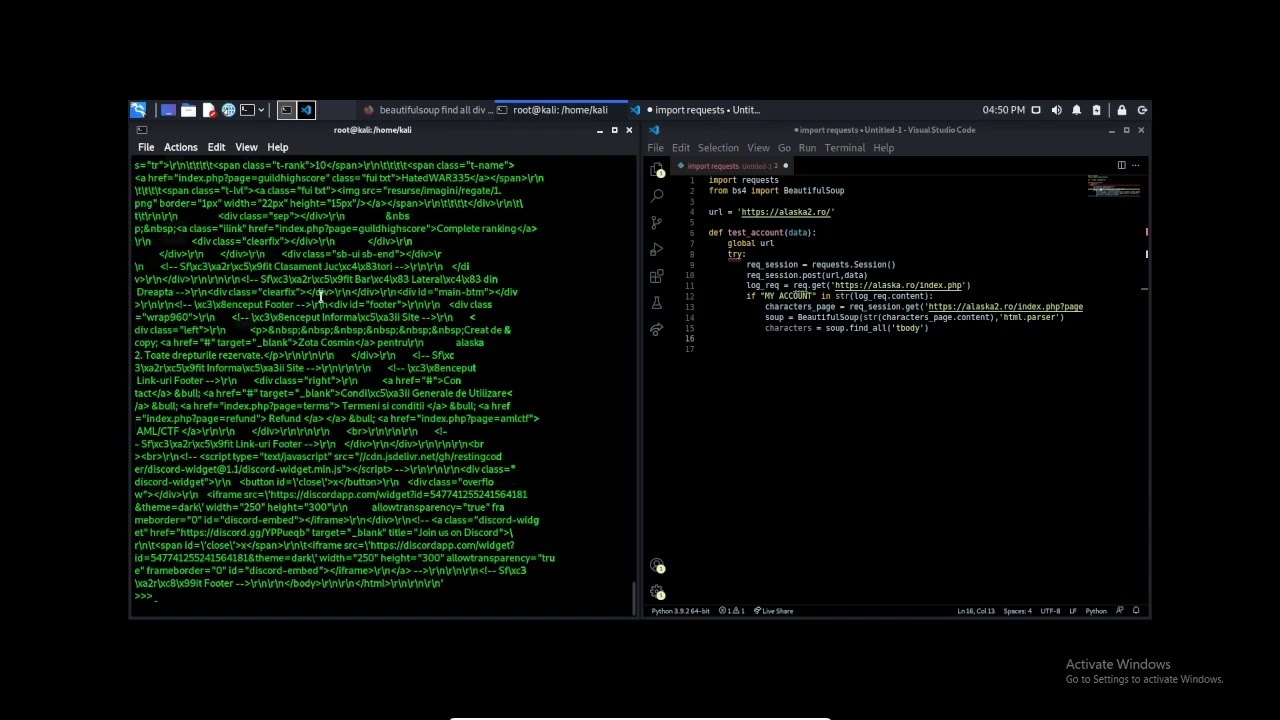Open editor More Actions ellipsis
This screenshot has height=720, width=1280.
point(1135,166)
